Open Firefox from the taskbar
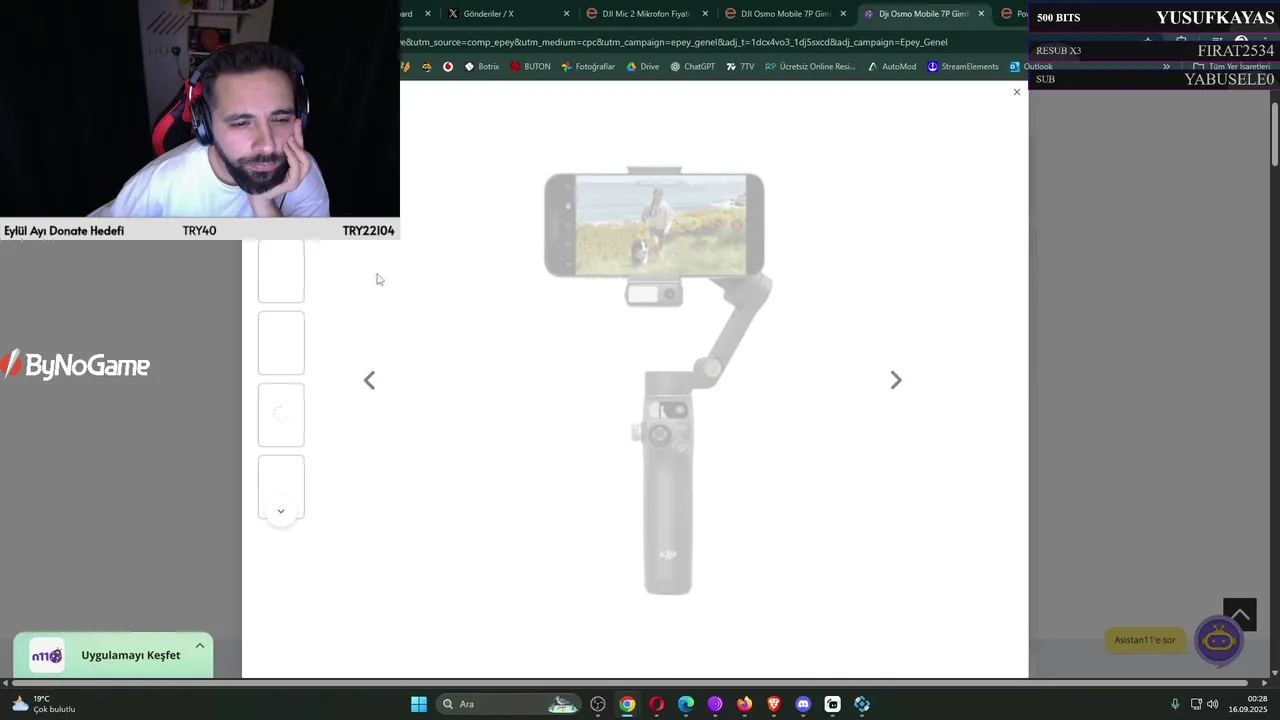This screenshot has height=720, width=1280. coord(744,704)
